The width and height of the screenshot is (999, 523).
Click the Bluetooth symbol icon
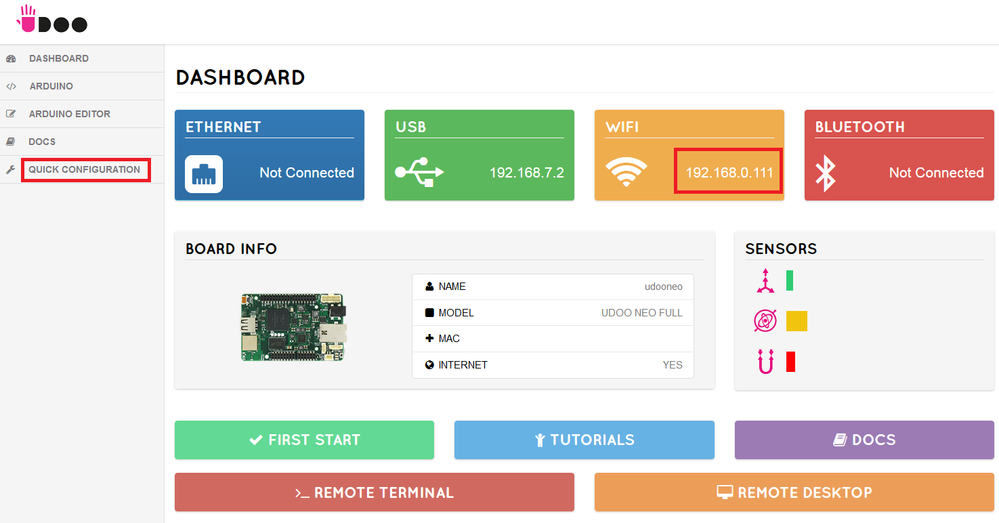coord(826,173)
